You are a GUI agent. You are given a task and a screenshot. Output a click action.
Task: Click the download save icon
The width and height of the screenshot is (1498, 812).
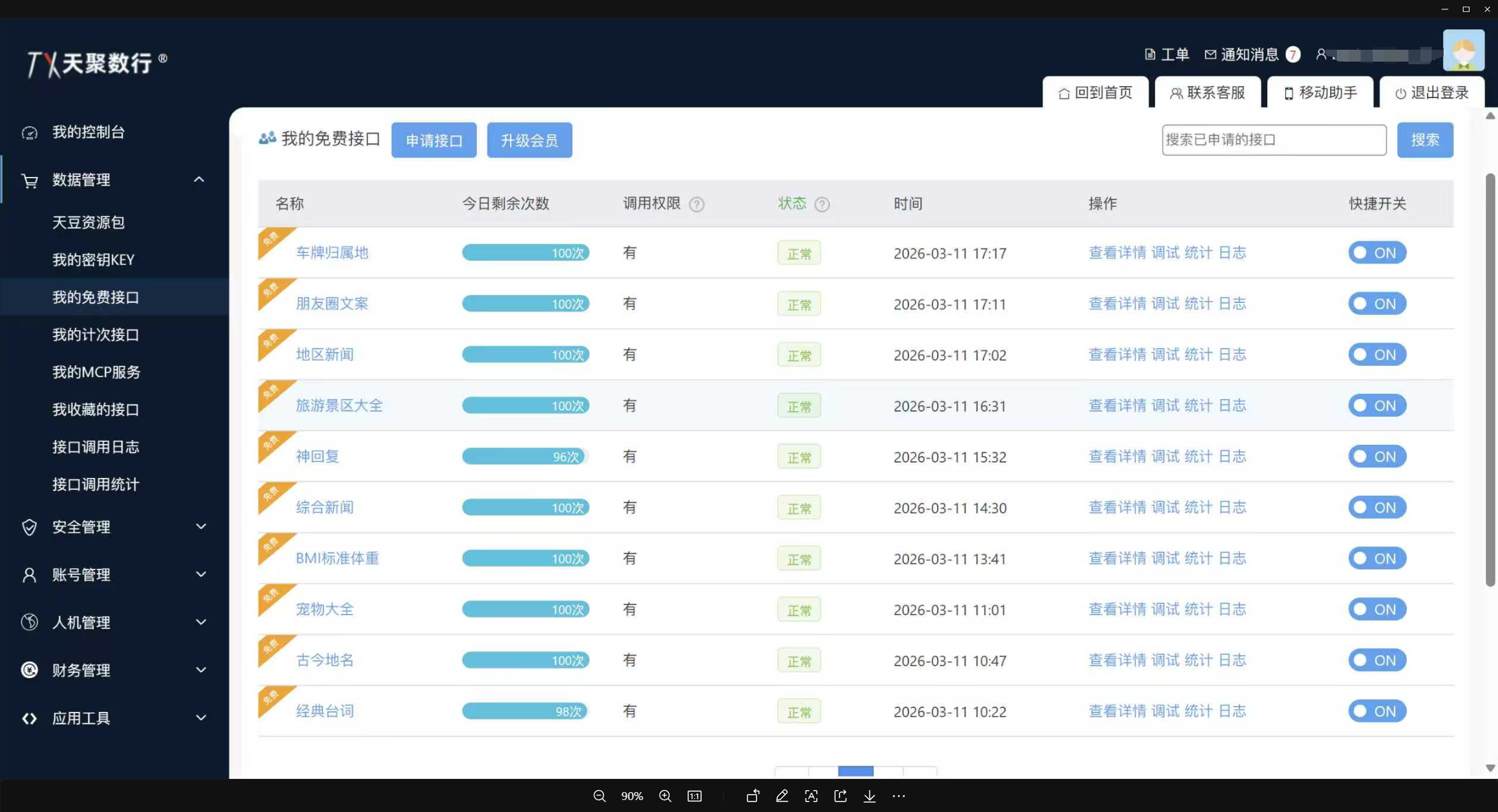[x=869, y=796]
